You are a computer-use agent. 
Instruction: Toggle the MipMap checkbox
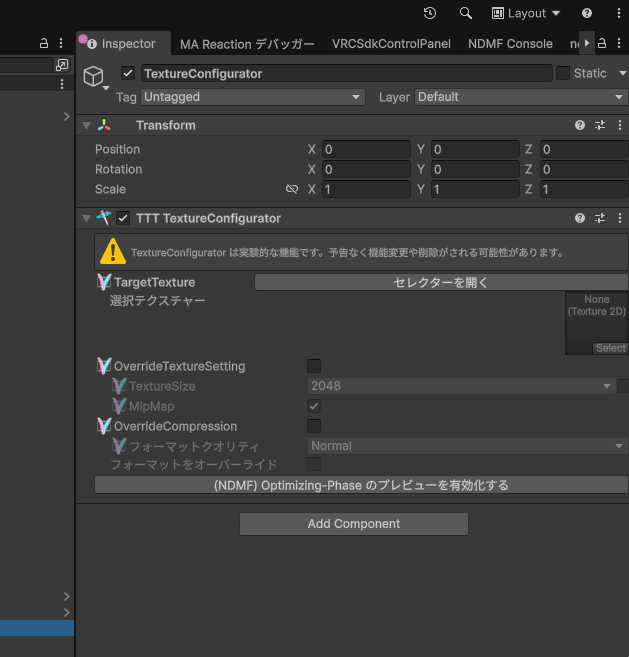click(x=314, y=406)
